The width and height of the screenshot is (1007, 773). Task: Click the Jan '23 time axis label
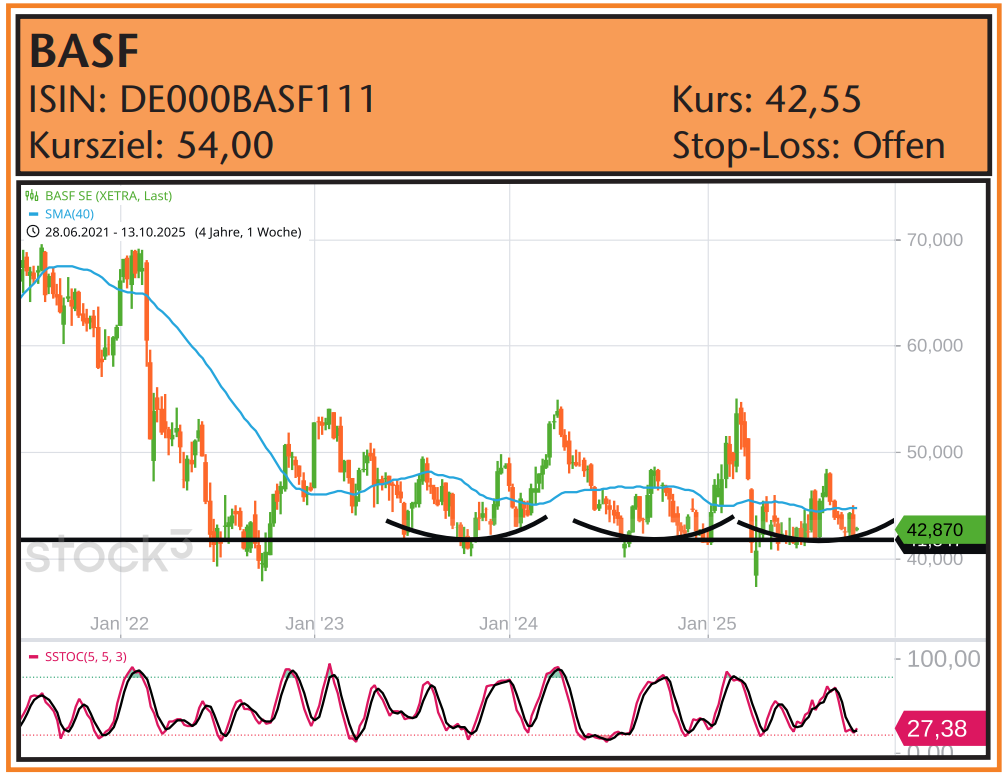point(314,624)
